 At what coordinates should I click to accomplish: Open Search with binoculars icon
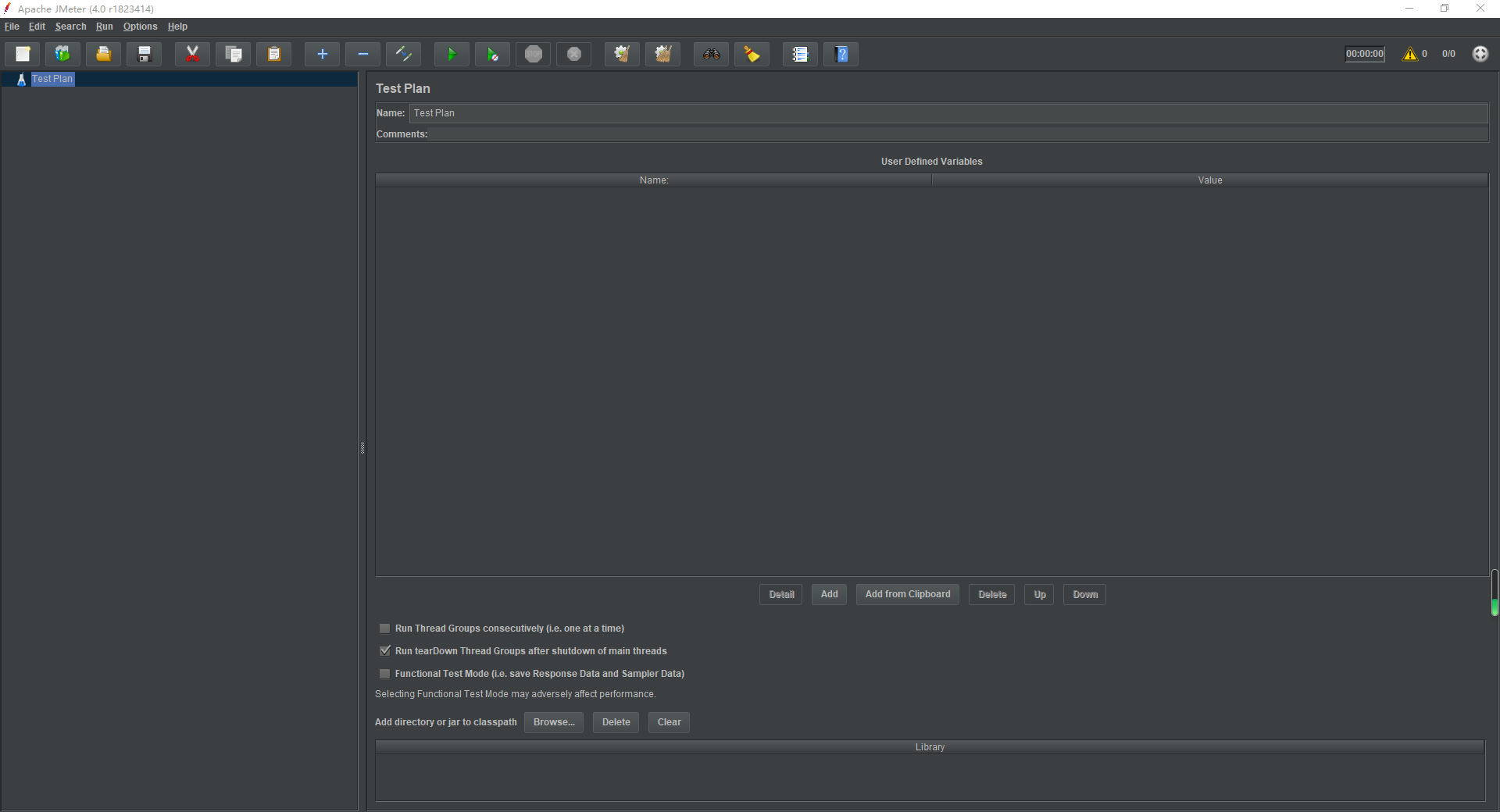(x=711, y=54)
